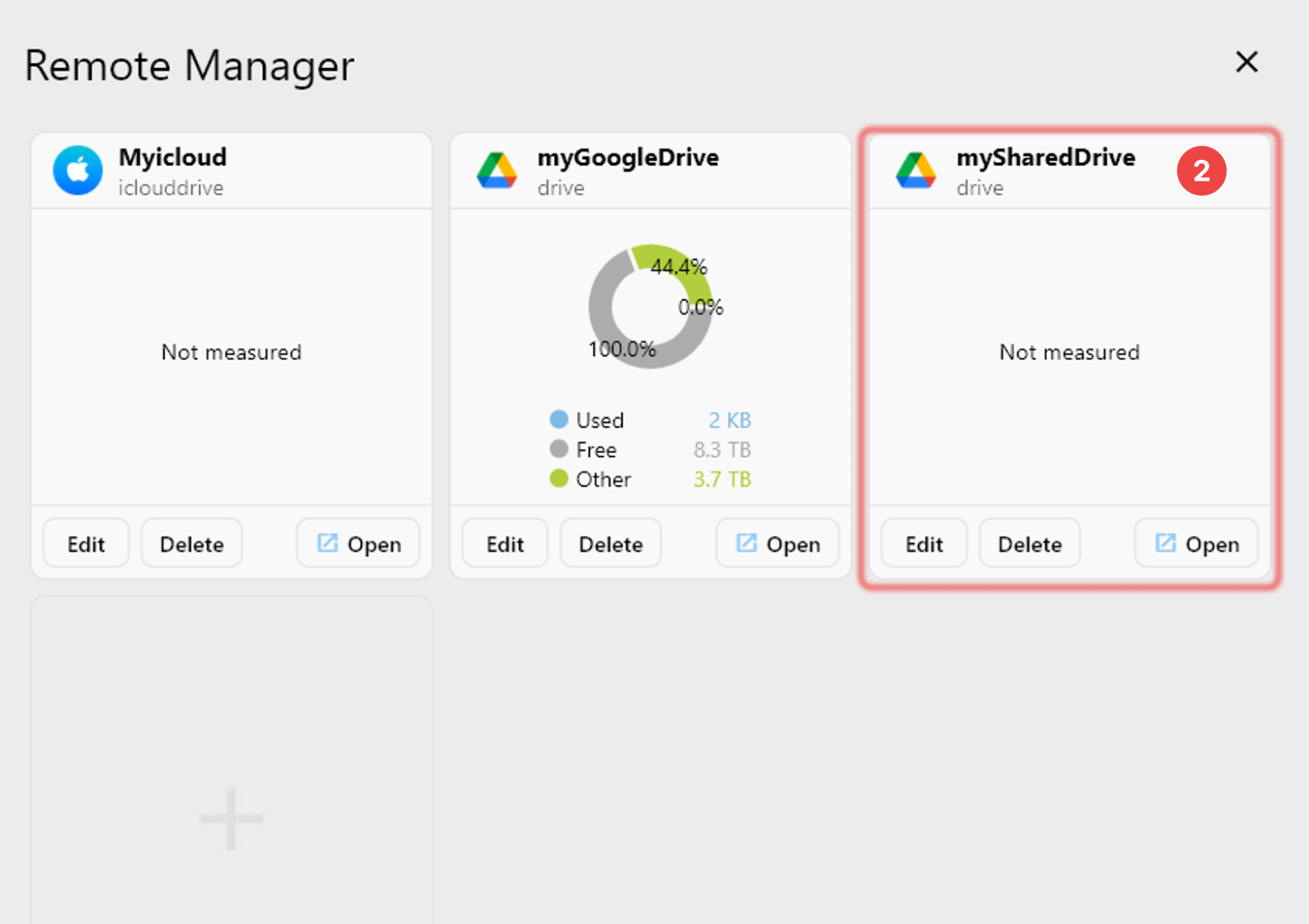Click the Google Drive icon on mySharedDrive card
The height and width of the screenshot is (924, 1309).
pyautogui.click(x=915, y=170)
